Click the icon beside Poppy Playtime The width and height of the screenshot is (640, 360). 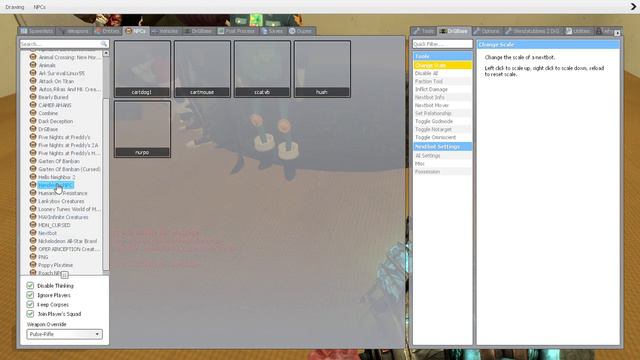pos(33,264)
